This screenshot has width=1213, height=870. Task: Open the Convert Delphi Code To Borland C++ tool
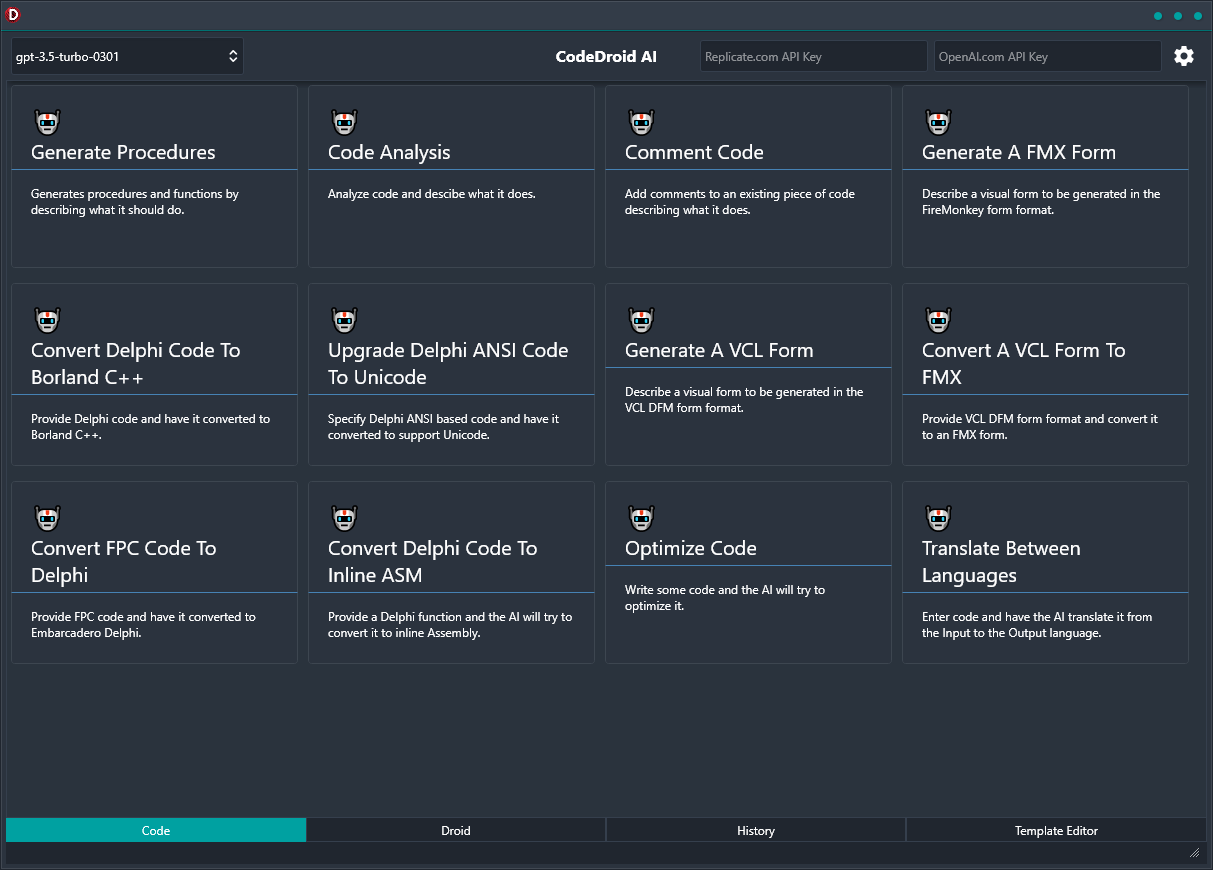(x=154, y=375)
